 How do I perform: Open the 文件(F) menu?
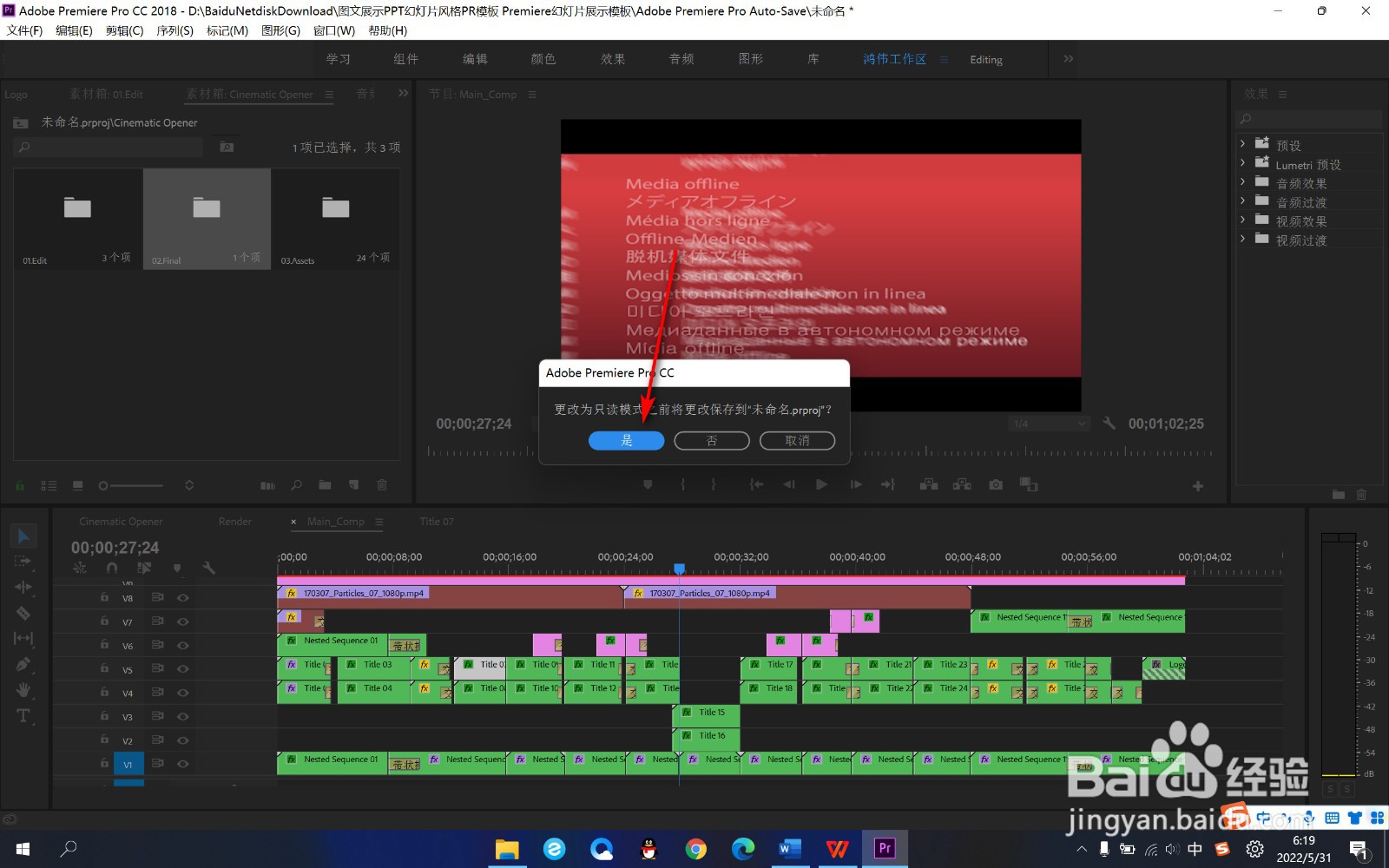[x=24, y=30]
